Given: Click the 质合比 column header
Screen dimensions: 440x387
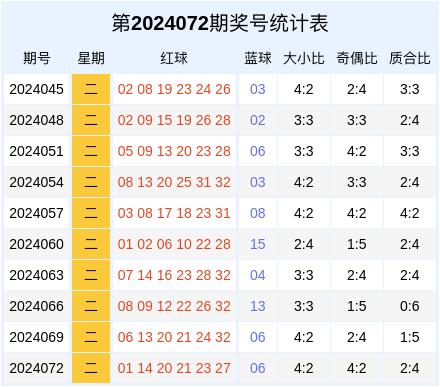Looking at the screenshot, I should pyautogui.click(x=410, y=58).
